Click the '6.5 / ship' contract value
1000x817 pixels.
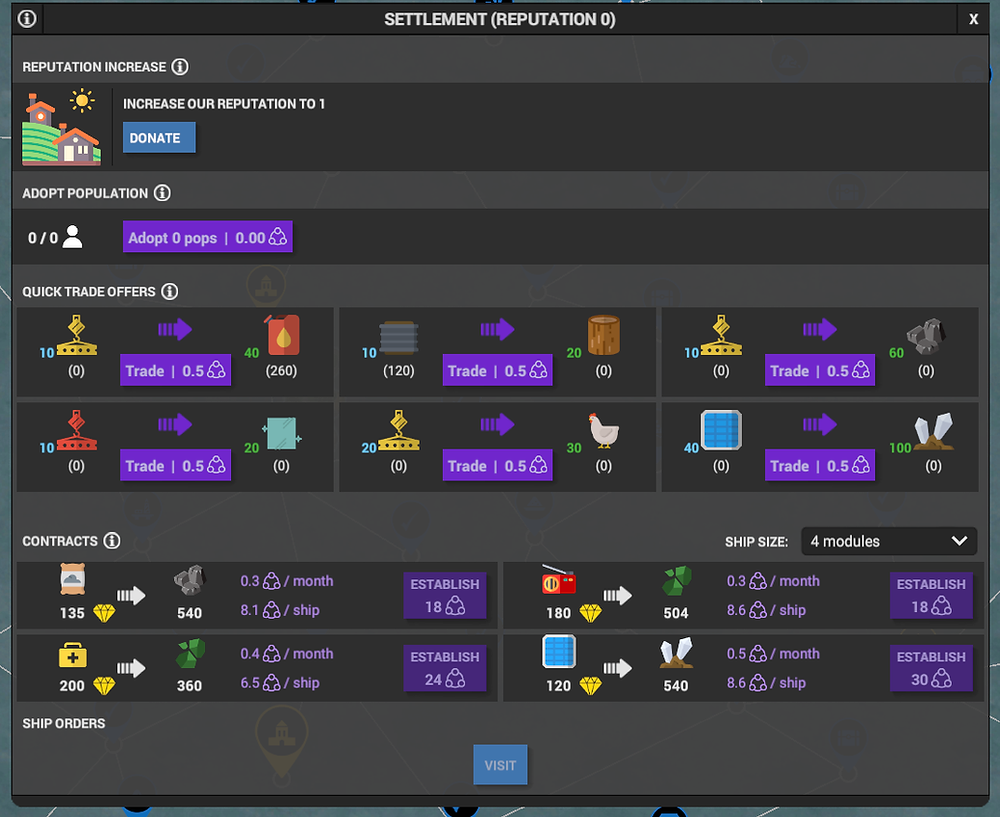280,683
